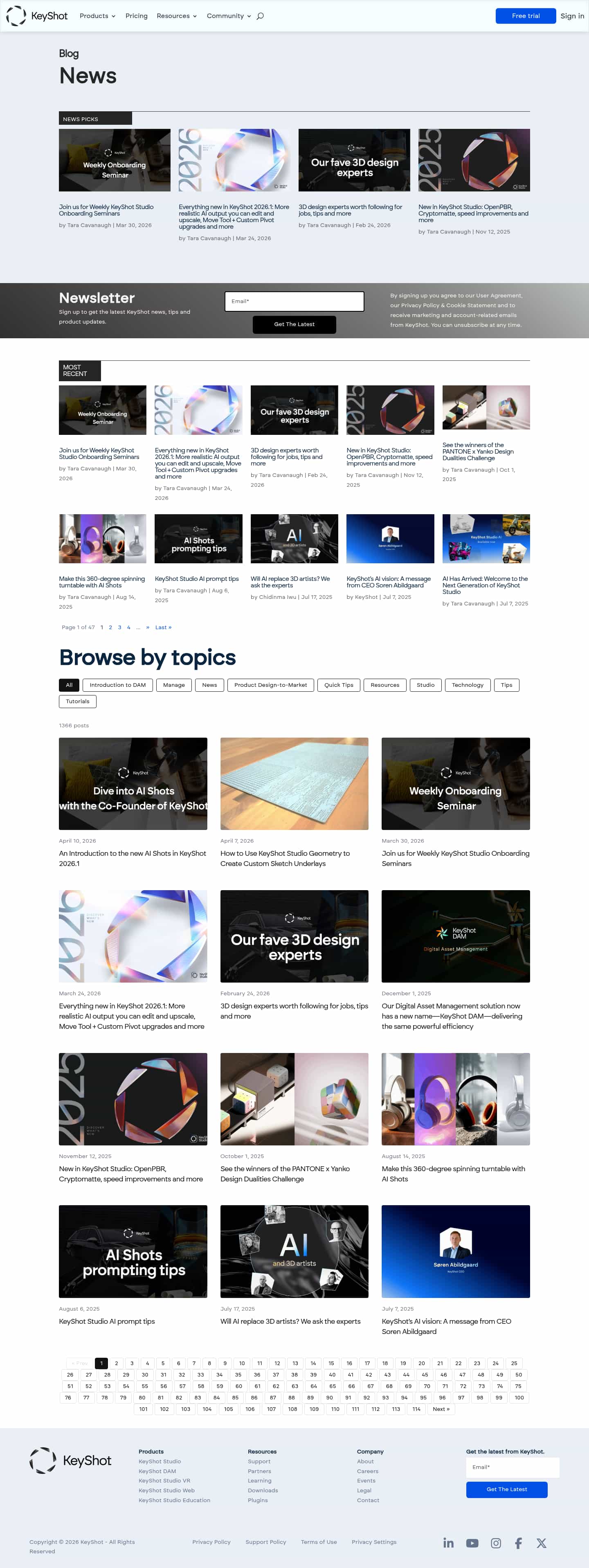Image resolution: width=589 pixels, height=1568 pixels.
Task: Select the All topic filter
Action: point(70,685)
